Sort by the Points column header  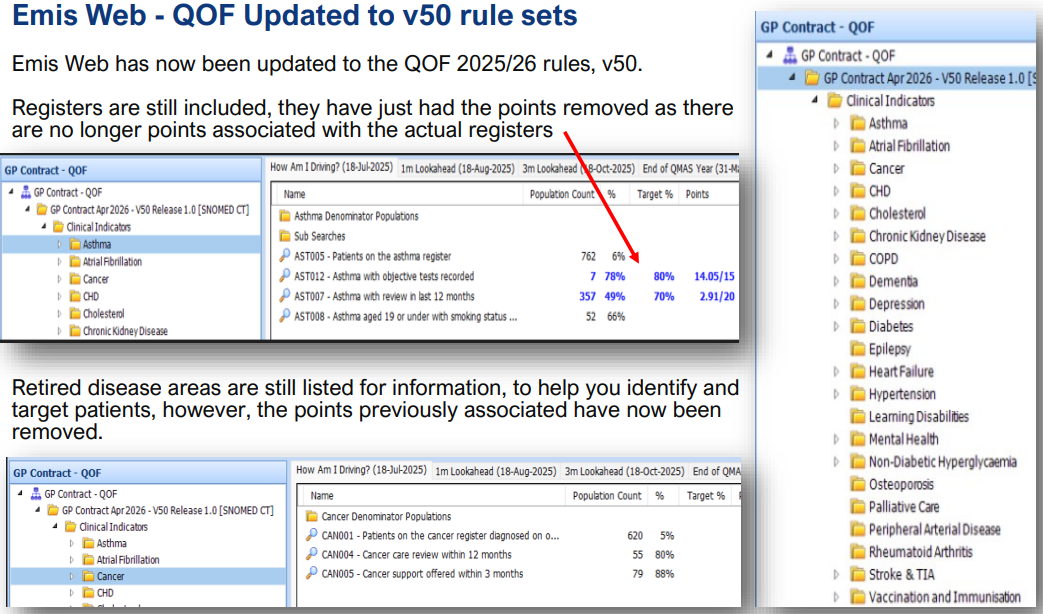[697, 195]
